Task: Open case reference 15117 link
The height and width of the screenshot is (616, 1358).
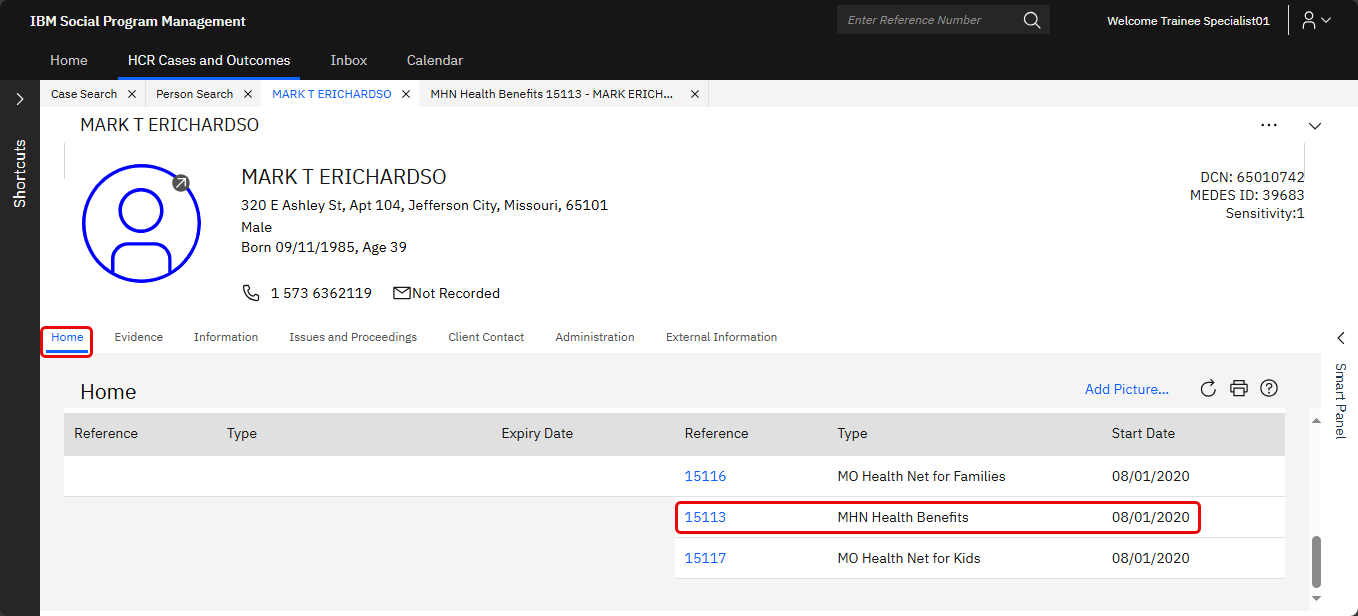Action: (x=705, y=558)
